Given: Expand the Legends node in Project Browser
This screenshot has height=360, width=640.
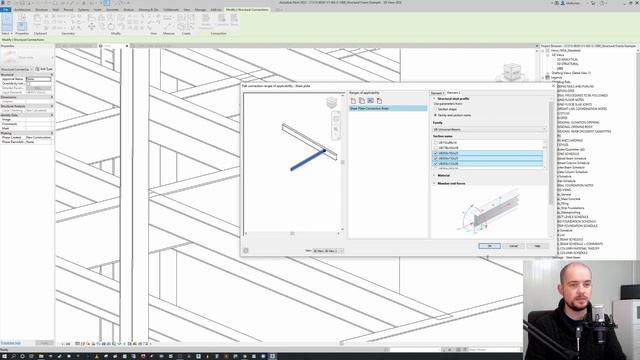Looking at the screenshot, I should tap(543, 78).
